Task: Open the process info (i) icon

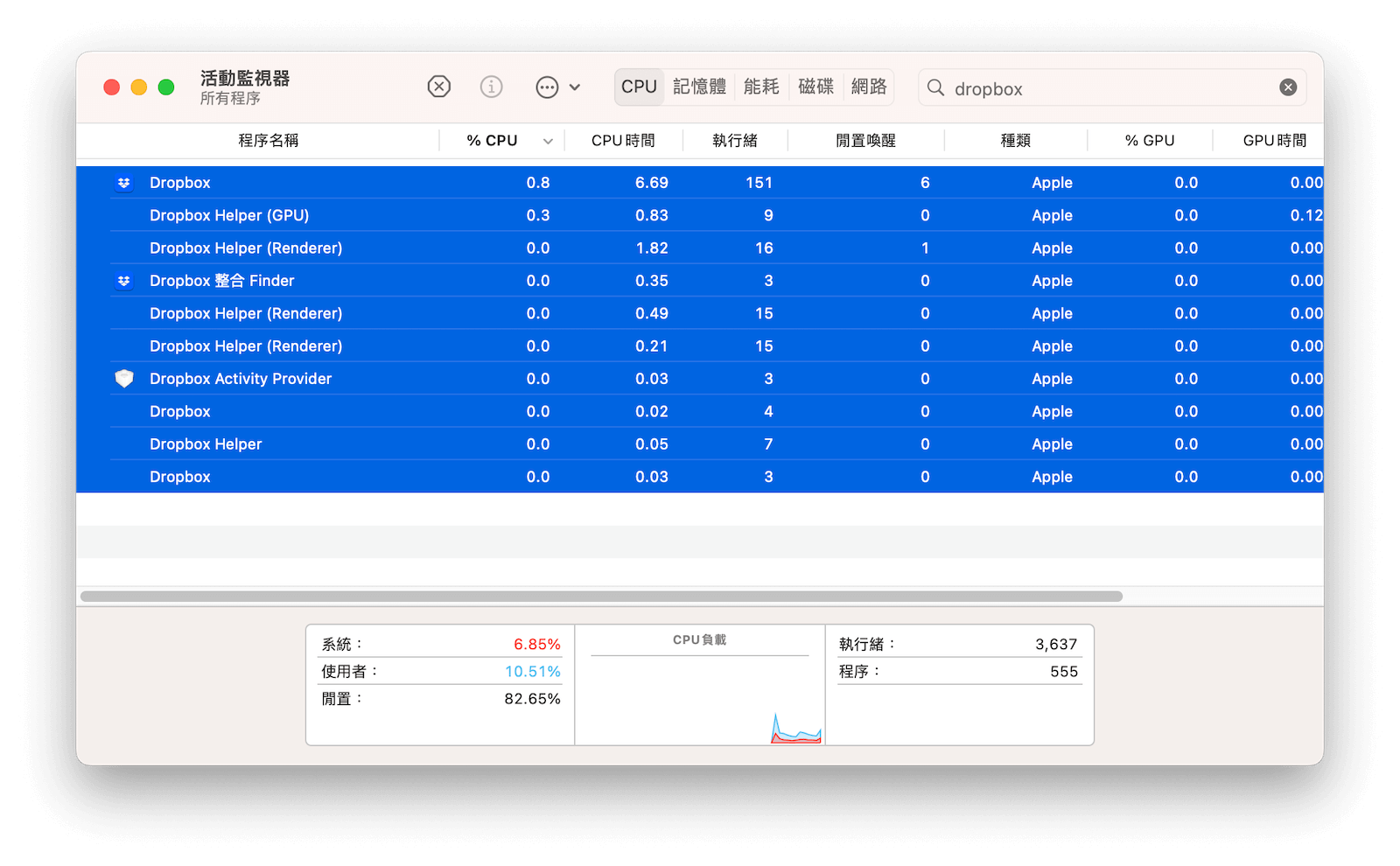Action: 492,87
